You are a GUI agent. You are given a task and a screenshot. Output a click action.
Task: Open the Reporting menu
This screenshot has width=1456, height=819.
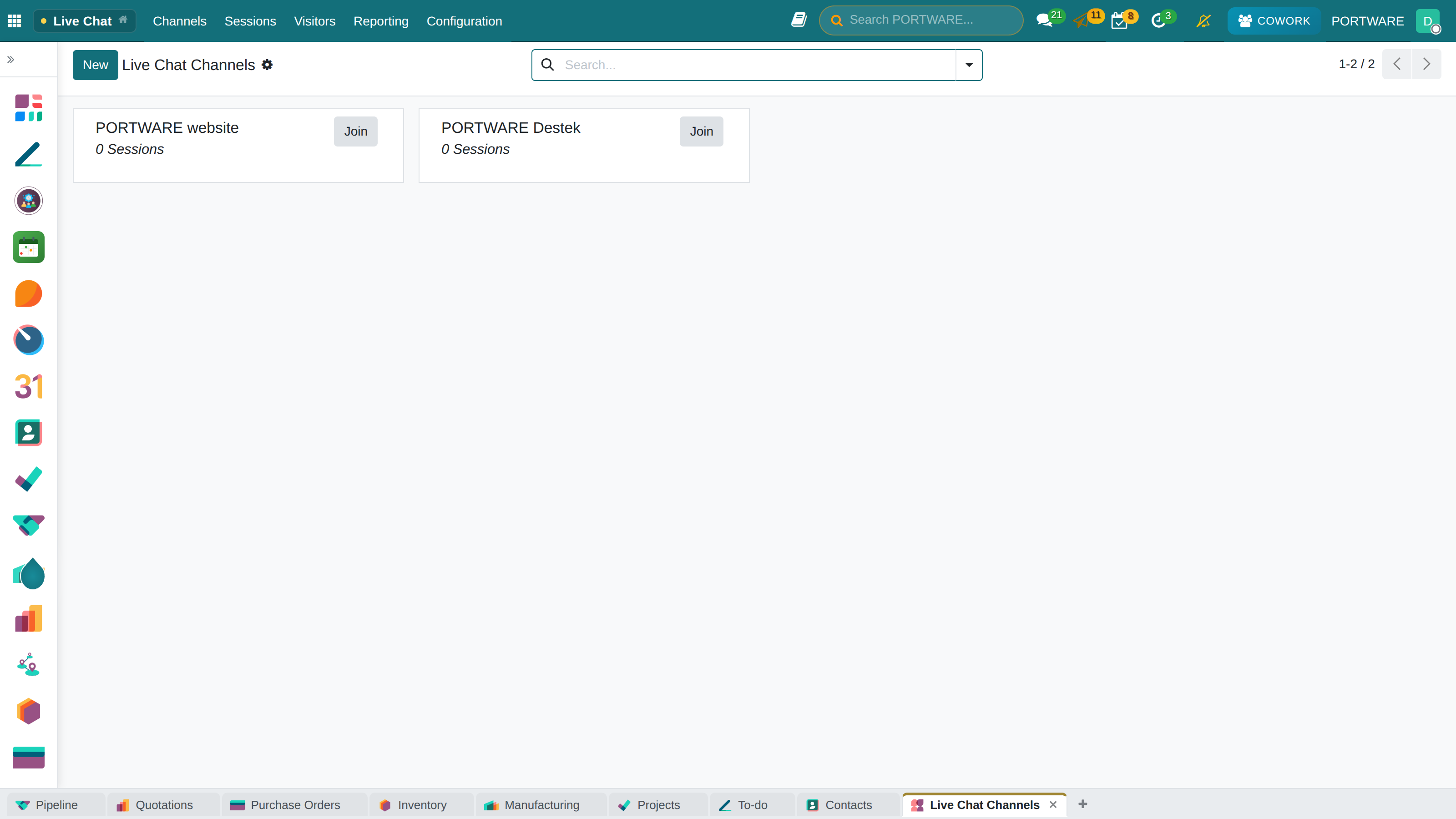381,21
